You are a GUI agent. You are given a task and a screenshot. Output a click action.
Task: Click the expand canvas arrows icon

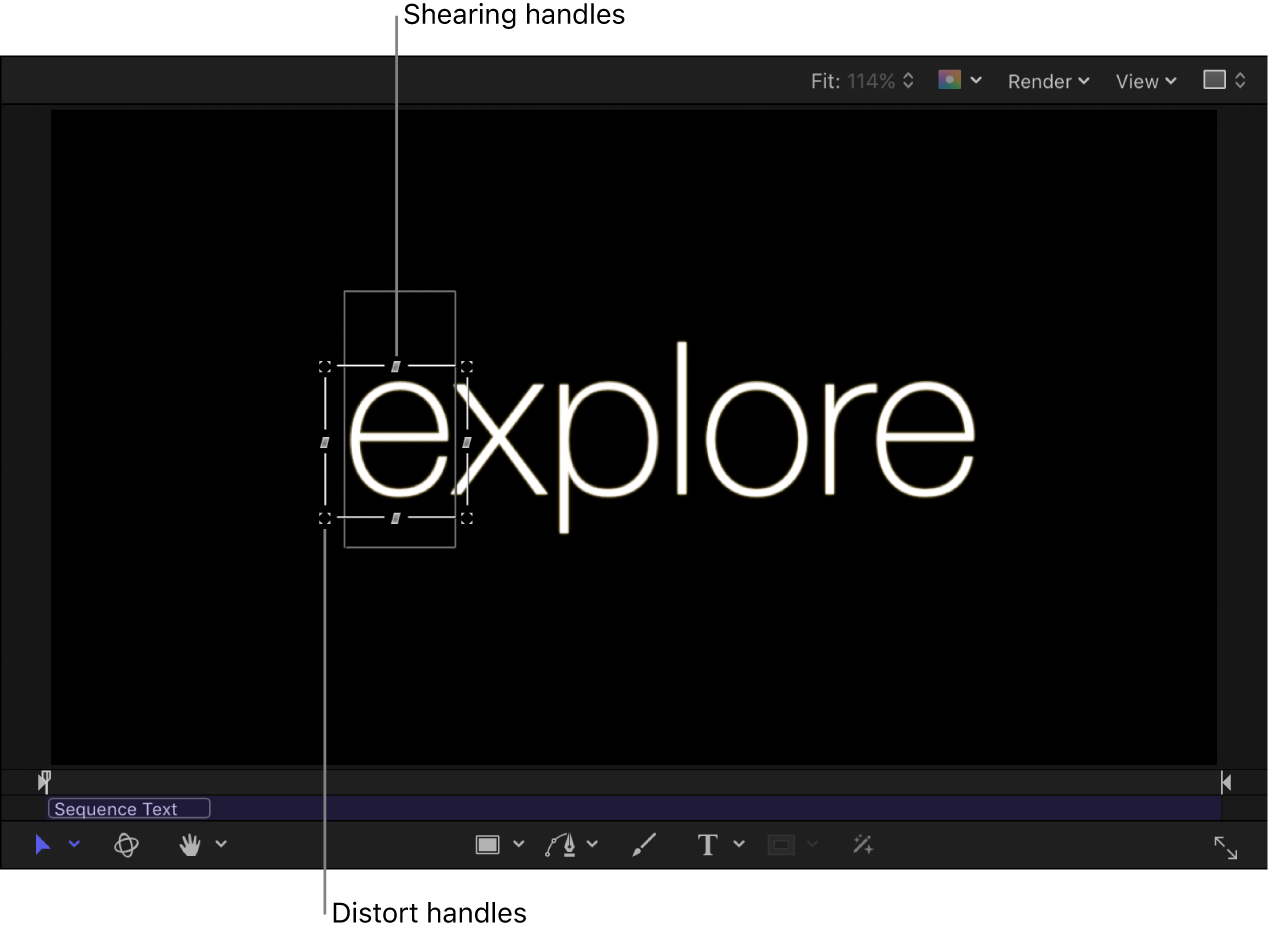(1227, 846)
